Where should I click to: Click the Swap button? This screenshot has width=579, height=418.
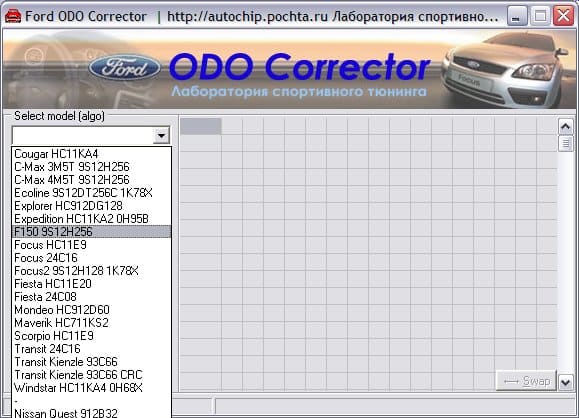point(526,381)
